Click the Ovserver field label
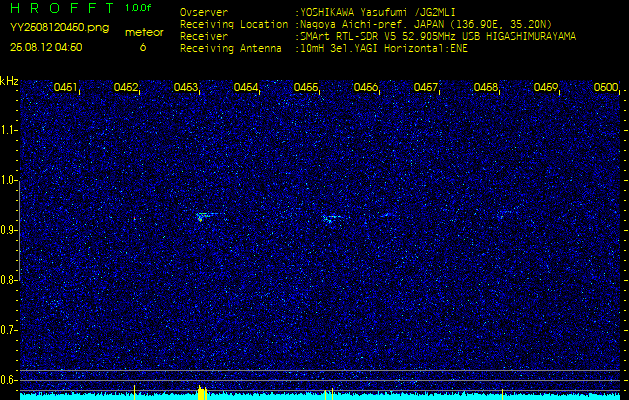The image size is (629, 400). click(204, 12)
